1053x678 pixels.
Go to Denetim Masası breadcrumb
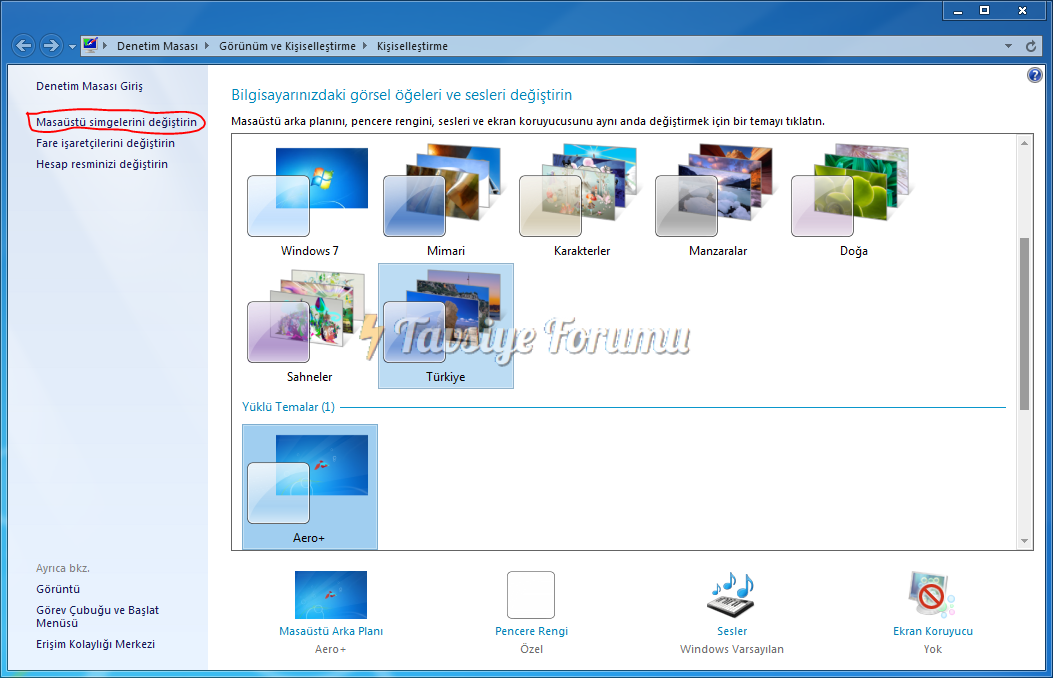tap(157, 46)
